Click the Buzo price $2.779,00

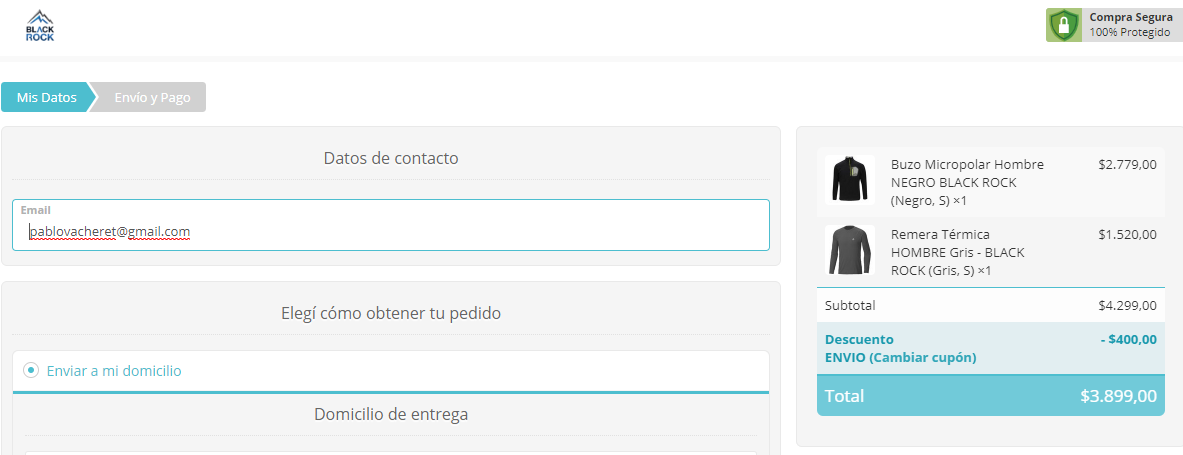(1127, 164)
